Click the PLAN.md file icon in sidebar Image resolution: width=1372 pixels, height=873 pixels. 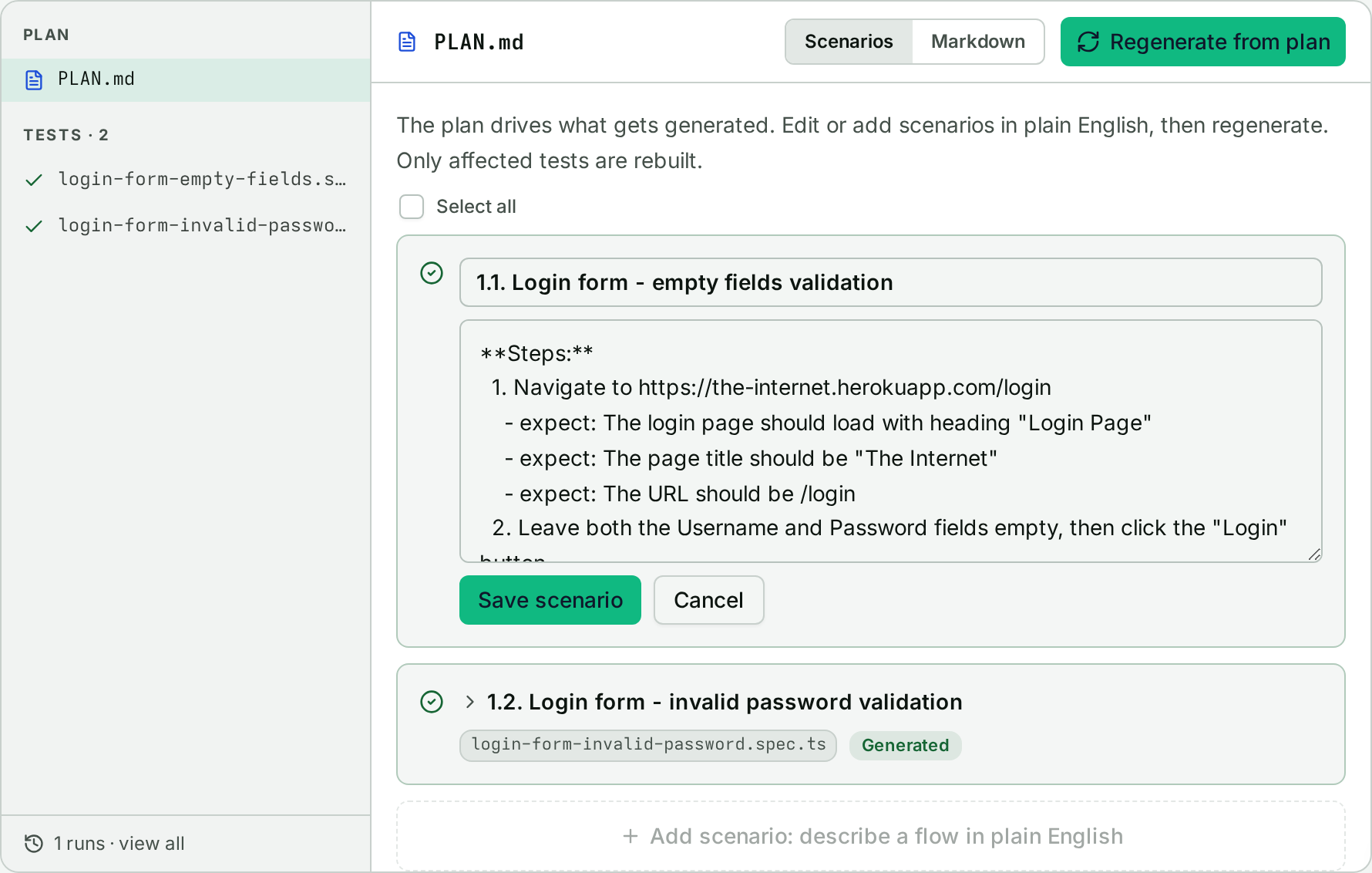pos(34,79)
